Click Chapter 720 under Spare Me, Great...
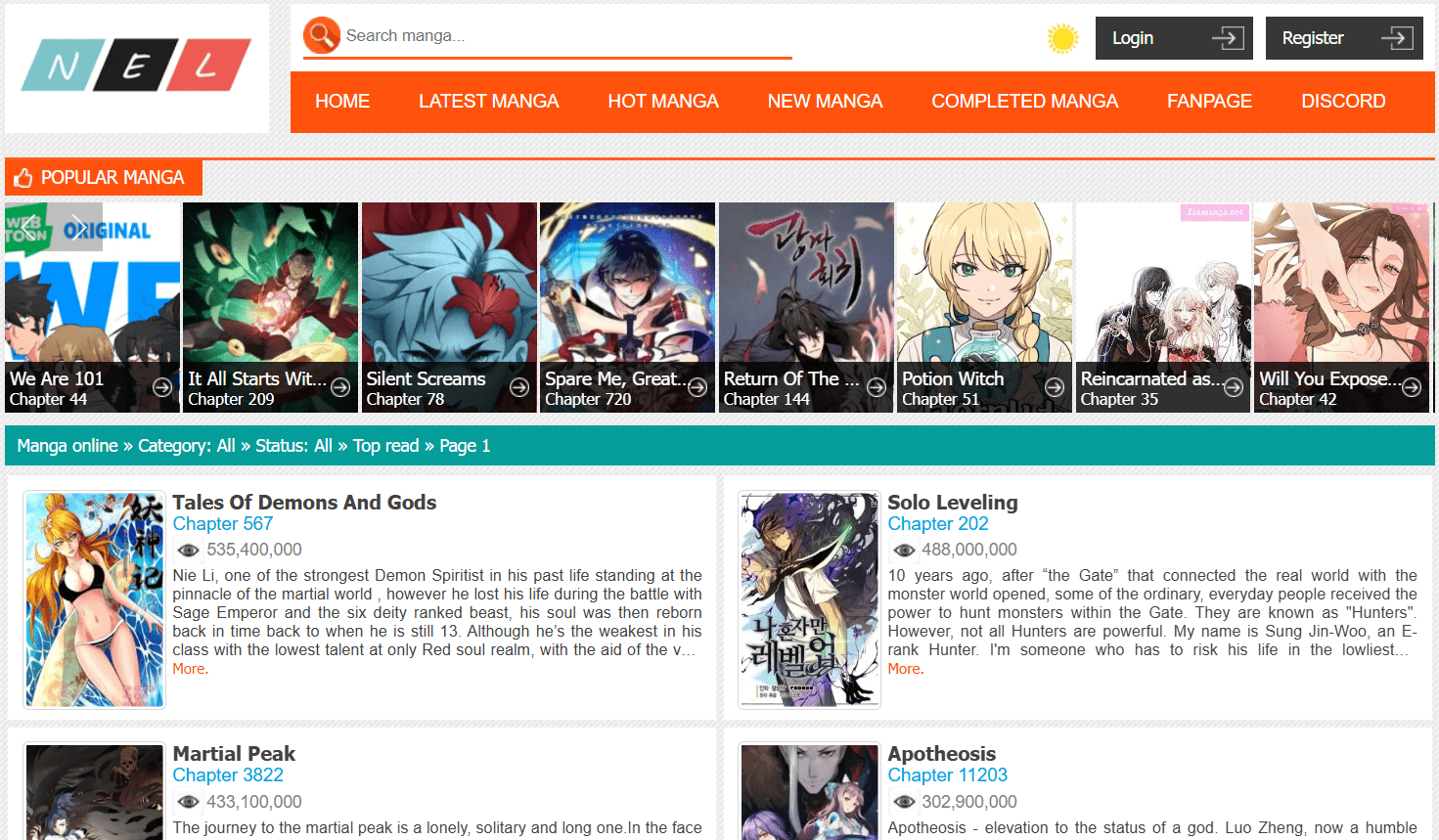The width and height of the screenshot is (1439, 840). pos(588,400)
